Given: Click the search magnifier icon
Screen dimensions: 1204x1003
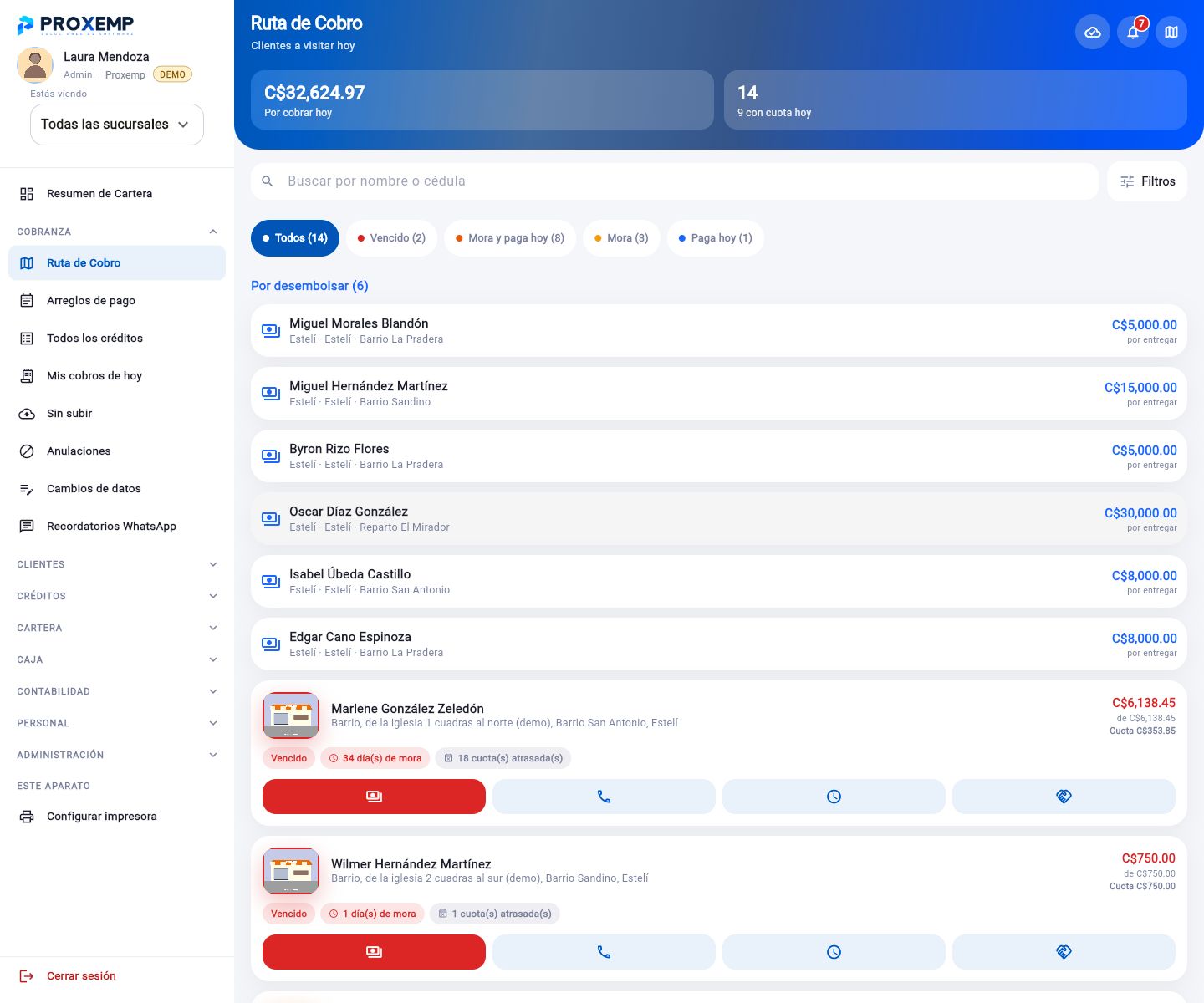Looking at the screenshot, I should [268, 181].
